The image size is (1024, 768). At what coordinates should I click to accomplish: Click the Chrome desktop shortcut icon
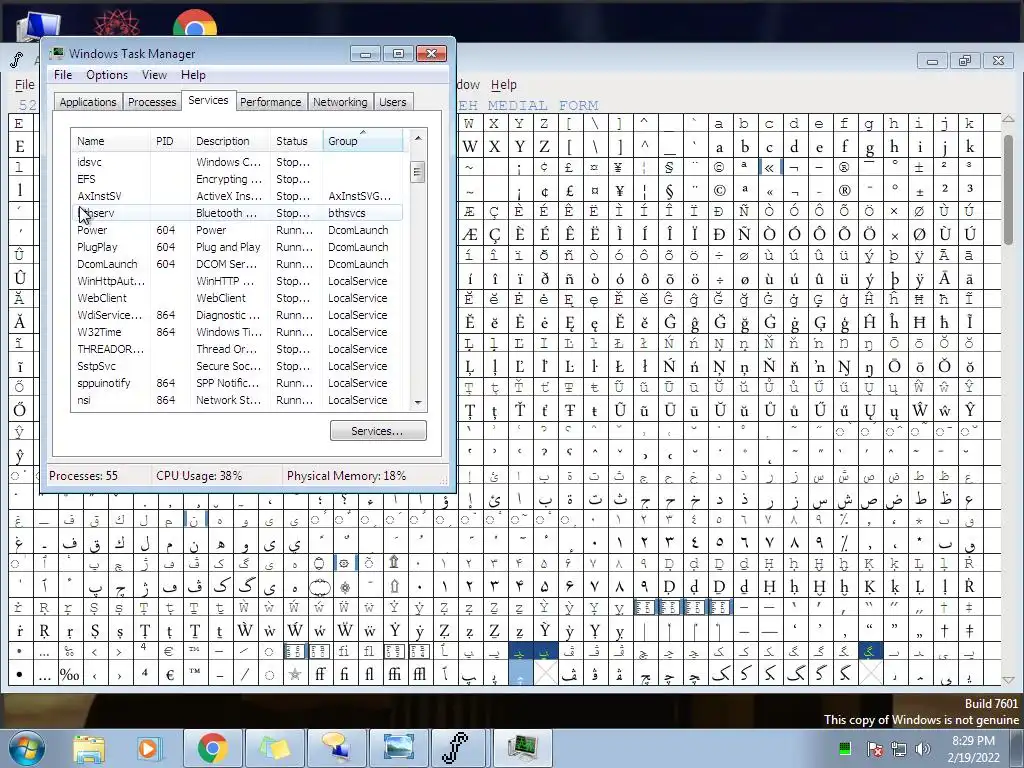195,24
